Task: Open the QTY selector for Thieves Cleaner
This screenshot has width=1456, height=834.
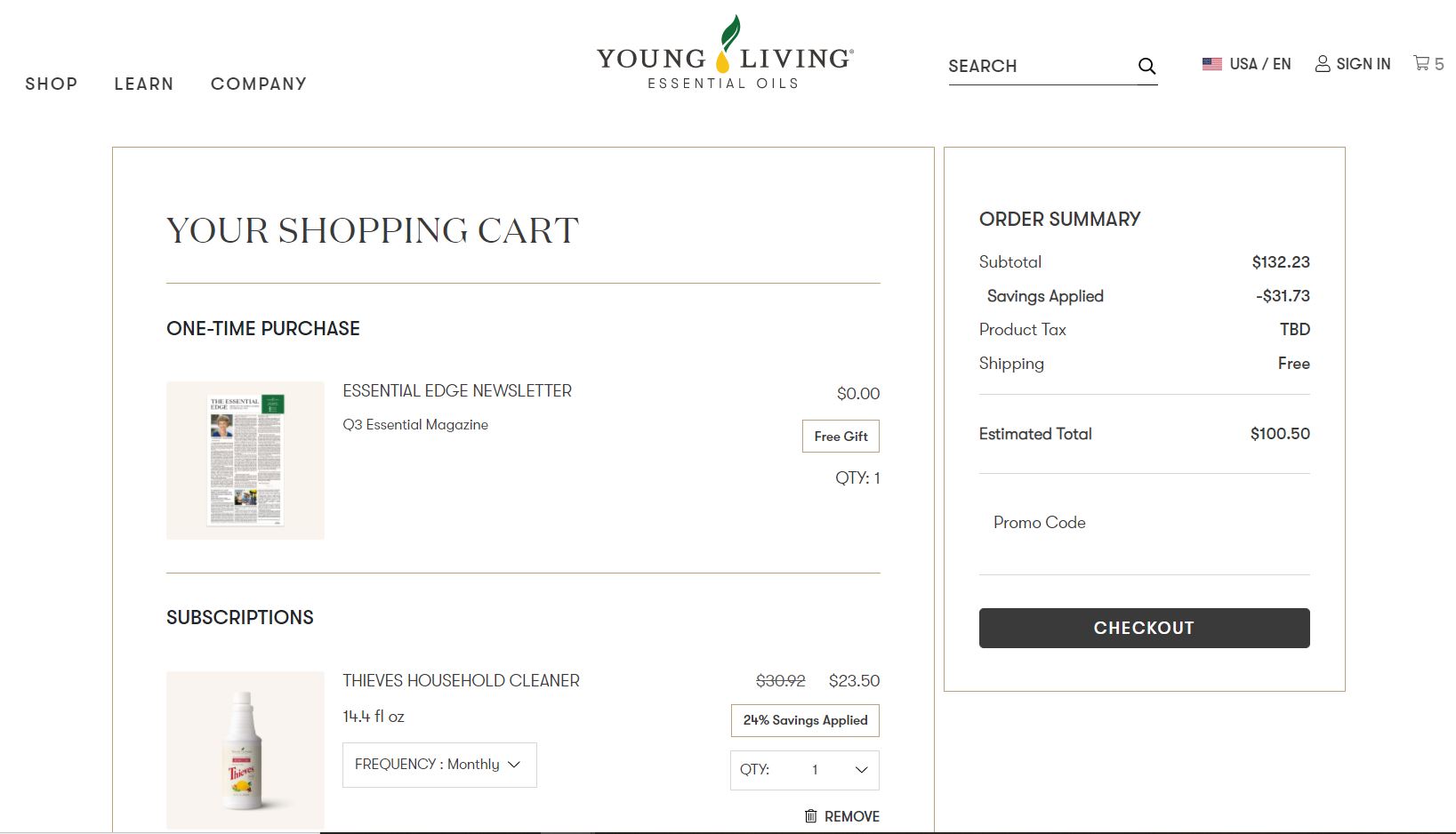Action: (804, 770)
